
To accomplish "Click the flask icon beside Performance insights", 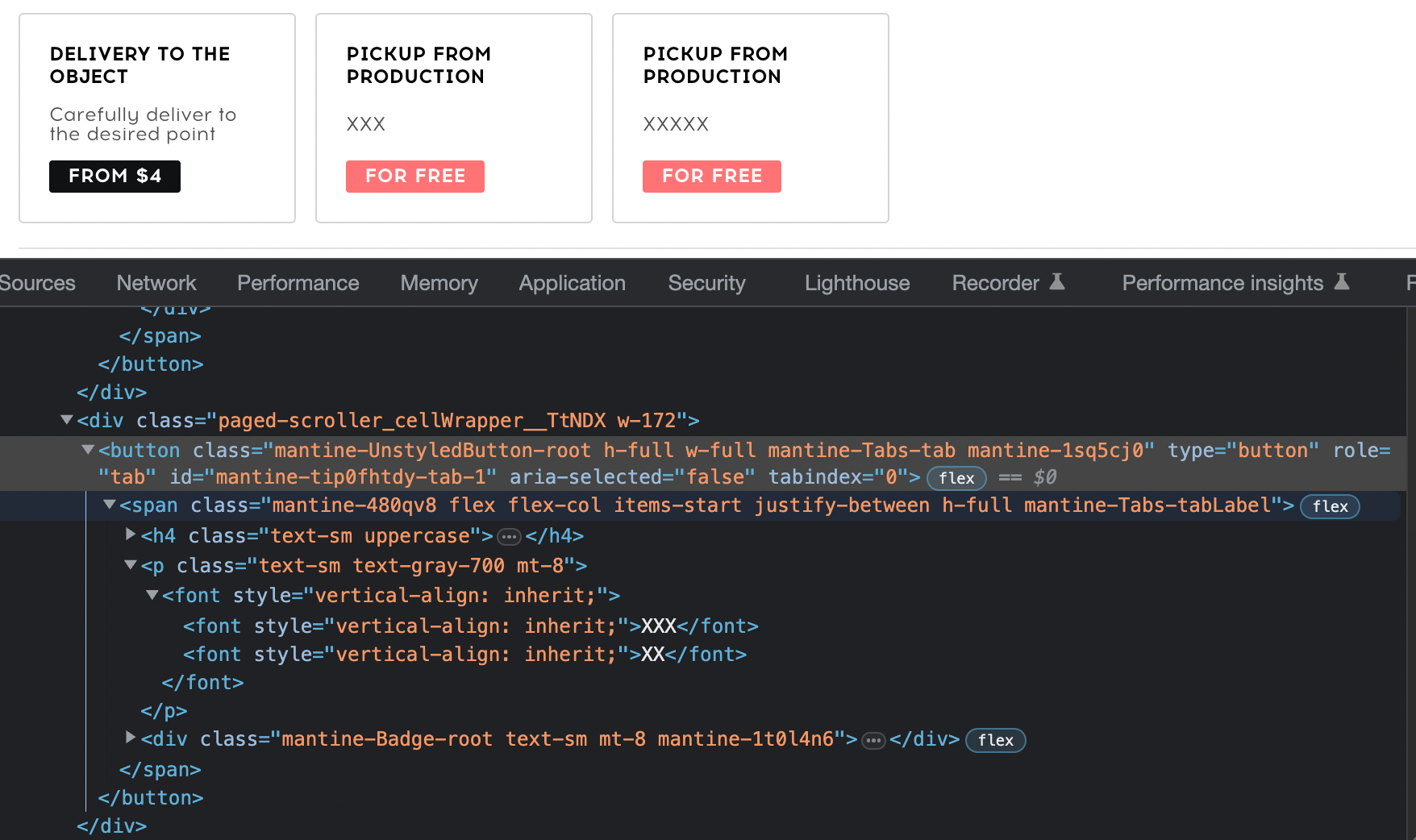I will point(1341,281).
